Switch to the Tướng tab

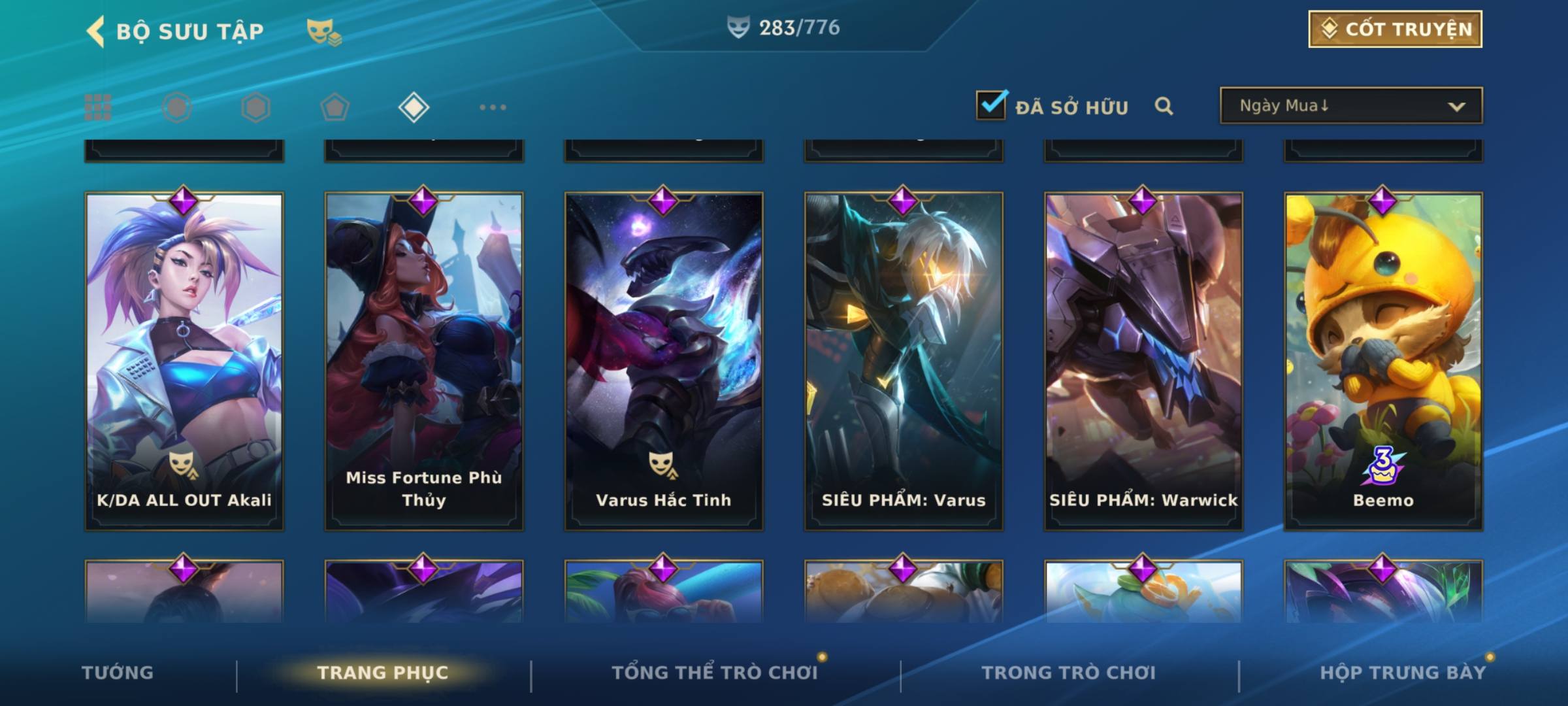point(118,673)
